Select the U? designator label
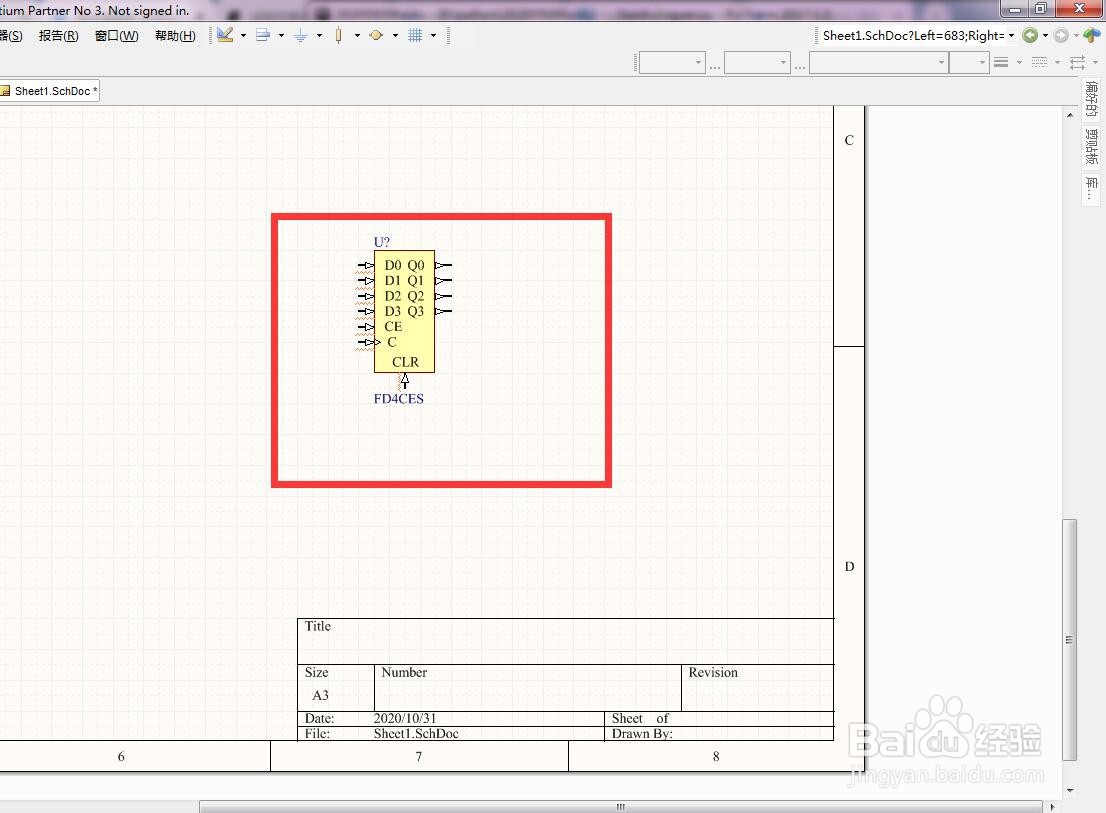The image size is (1106, 813). pos(382,242)
